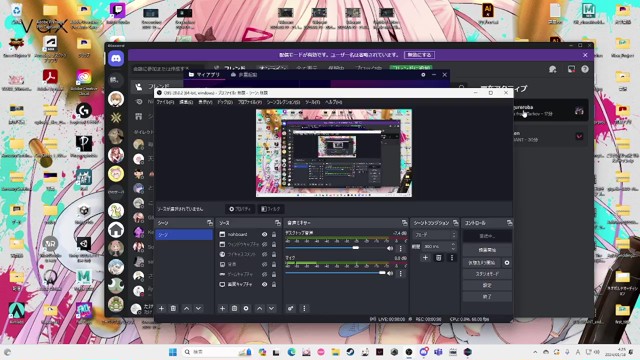The width and height of the screenshot is (640, 360).
Task: Add a transition with the Scene Transitions plus icon
Action: [x=425, y=258]
